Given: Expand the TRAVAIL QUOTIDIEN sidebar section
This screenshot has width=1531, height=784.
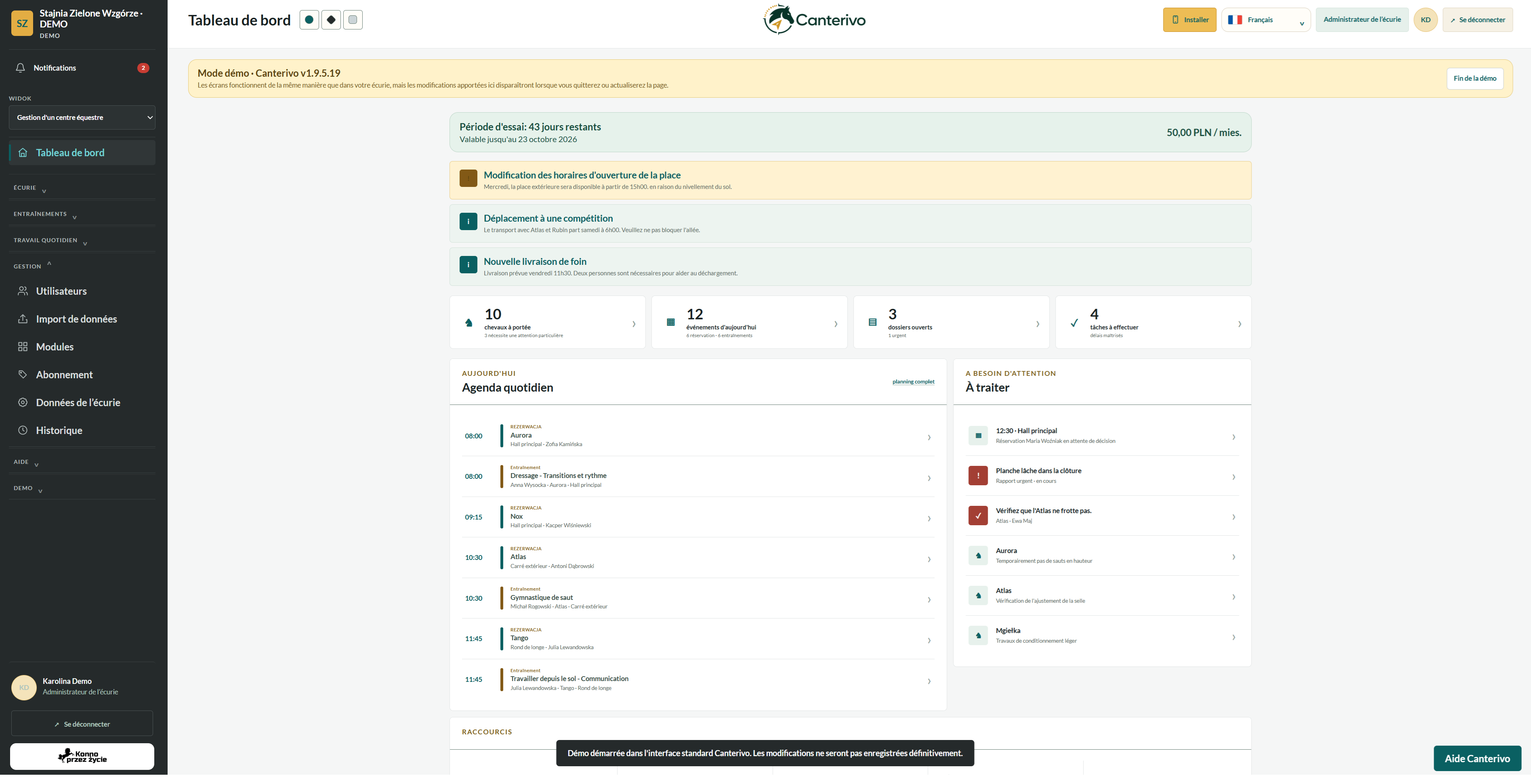Looking at the screenshot, I should [82, 241].
